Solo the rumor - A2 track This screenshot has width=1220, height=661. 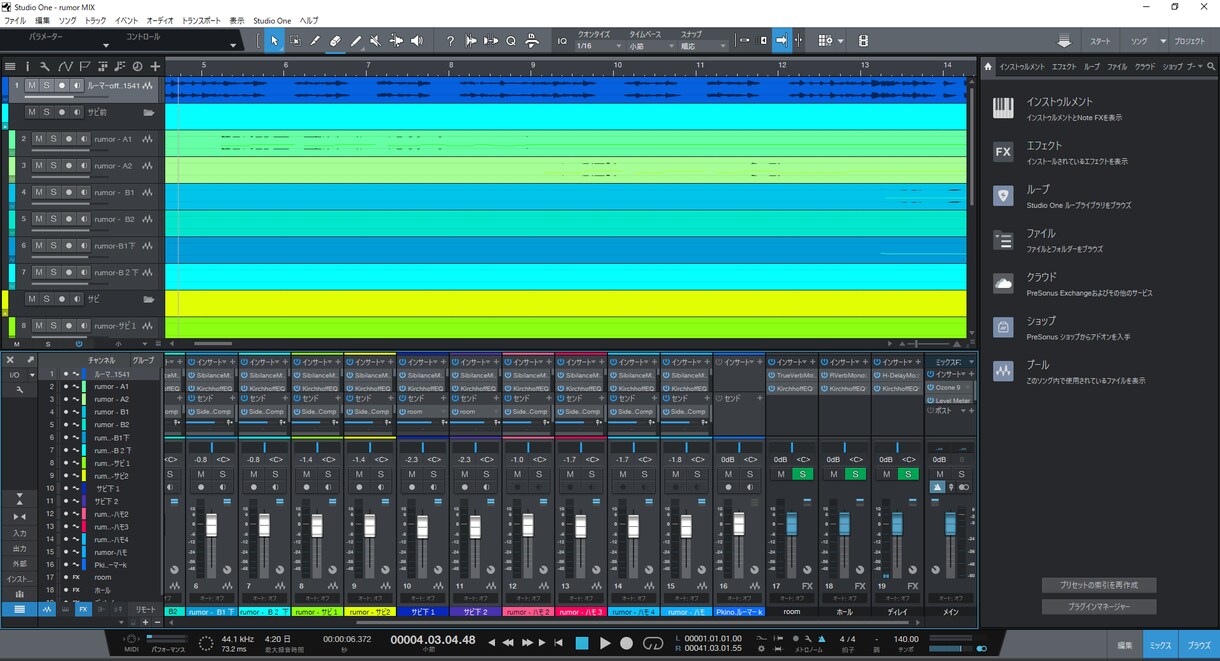coord(53,165)
